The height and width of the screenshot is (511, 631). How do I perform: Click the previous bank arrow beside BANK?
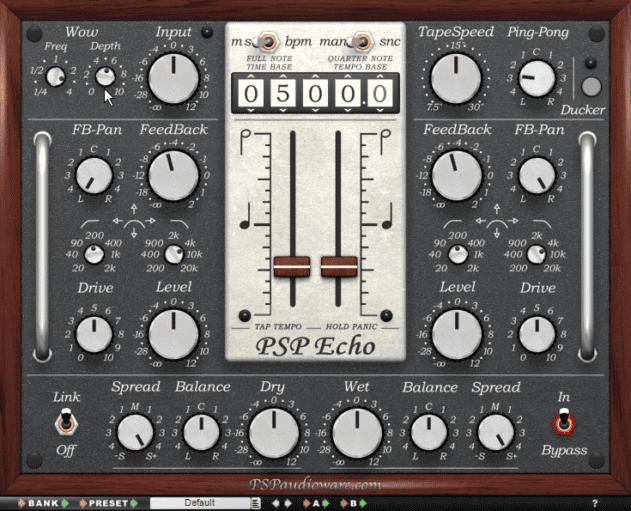click(22, 503)
